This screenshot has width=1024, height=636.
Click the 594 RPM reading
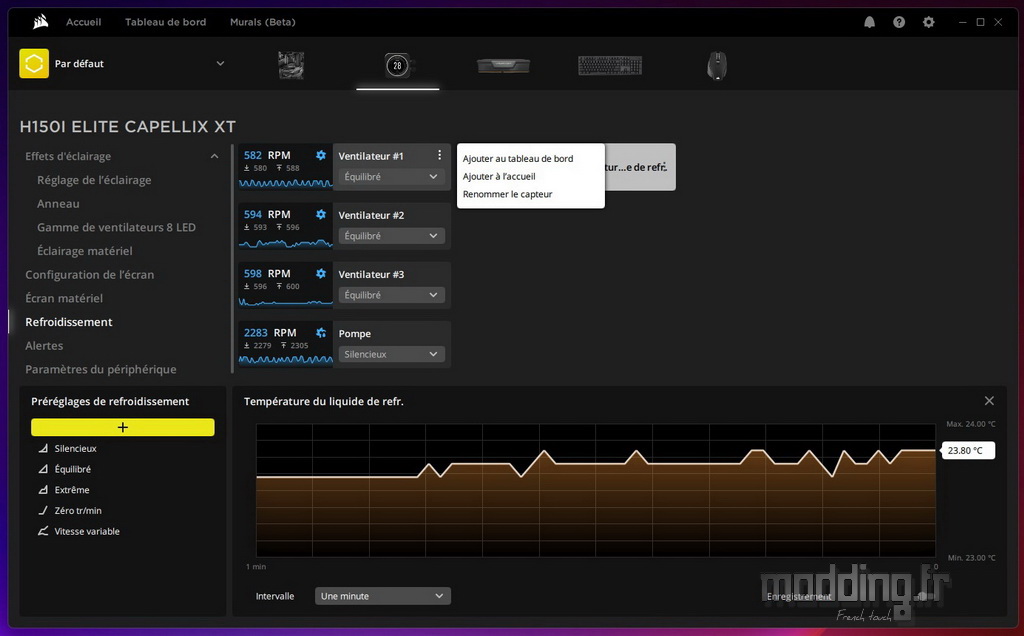coord(267,214)
